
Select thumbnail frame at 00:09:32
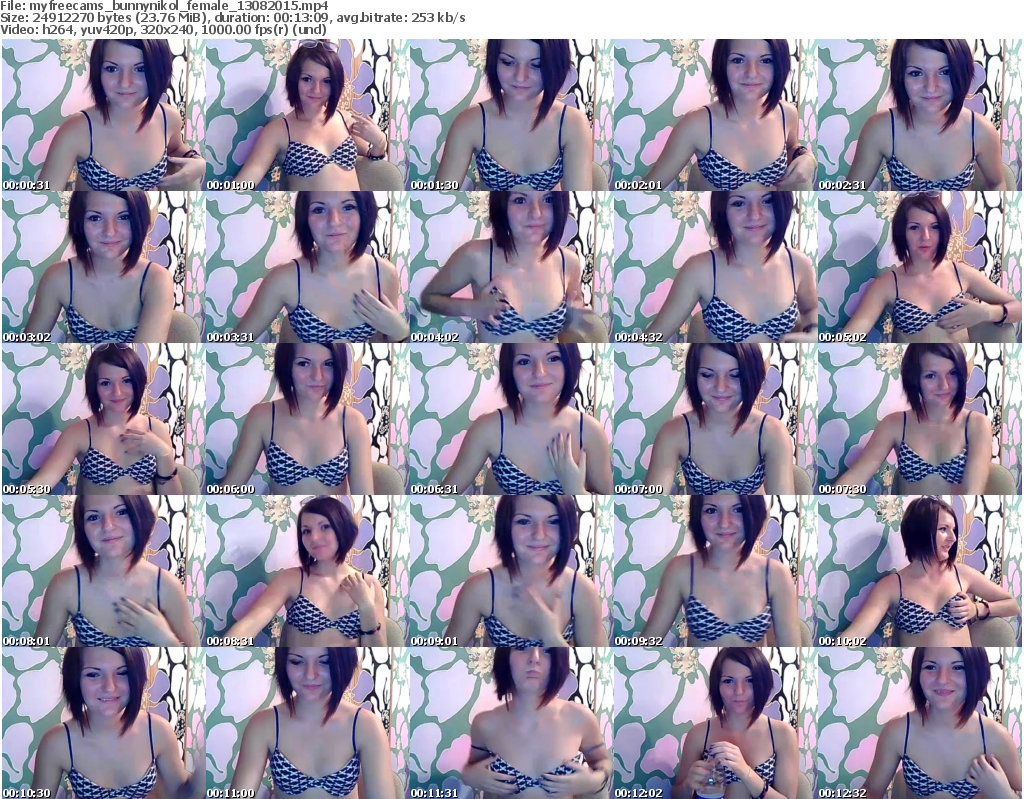pos(714,571)
